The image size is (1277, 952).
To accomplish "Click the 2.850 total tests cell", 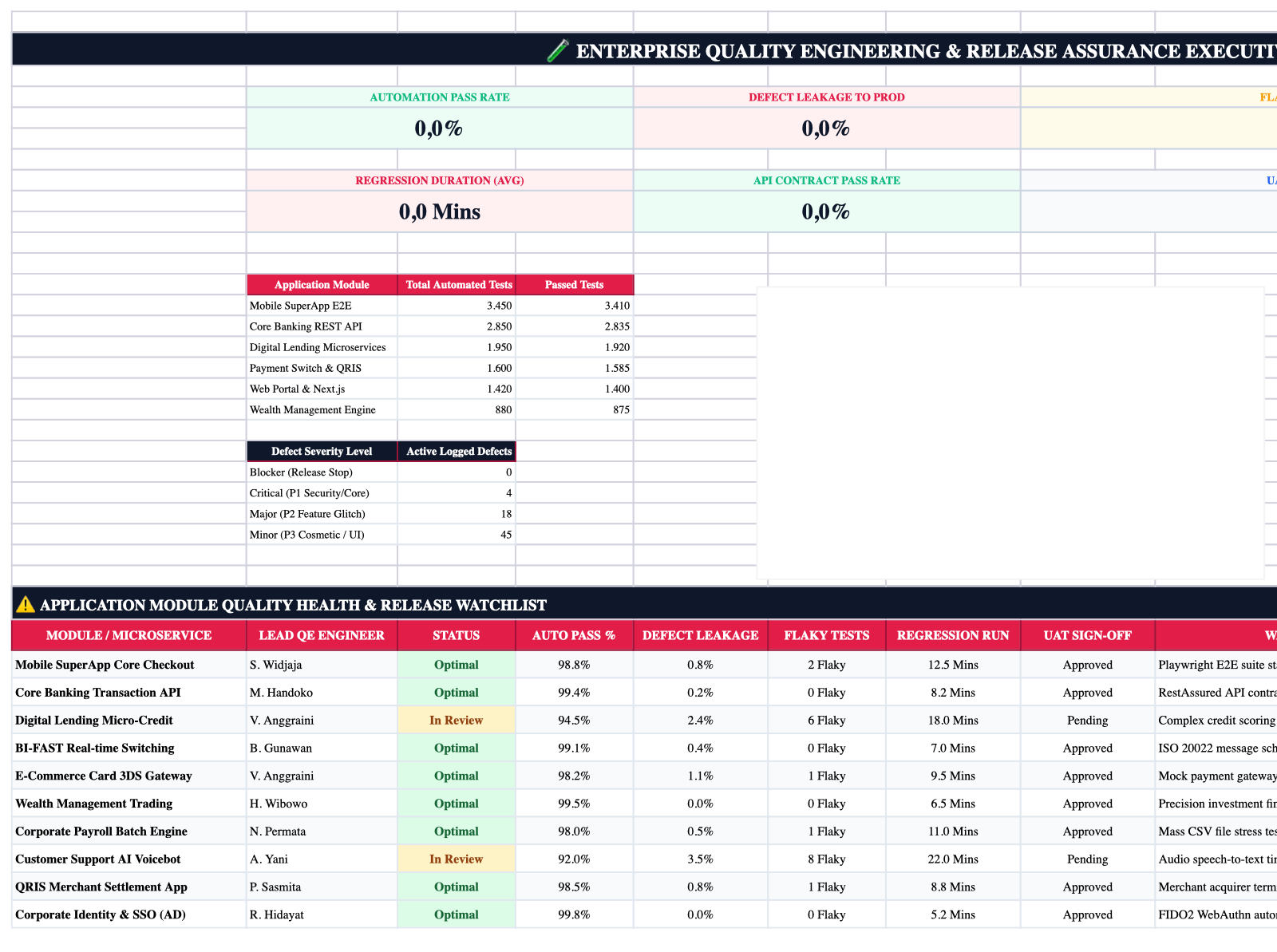I will click(x=457, y=326).
